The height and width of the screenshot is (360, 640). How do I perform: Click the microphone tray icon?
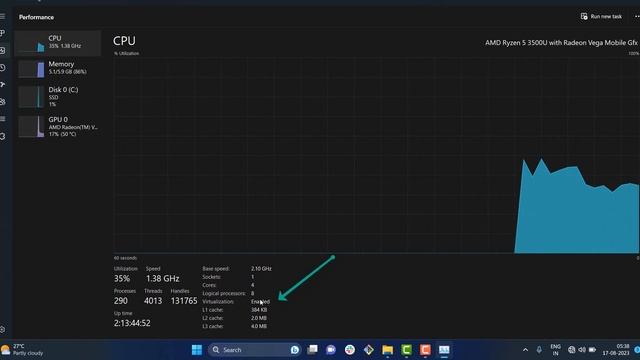(x=539, y=350)
